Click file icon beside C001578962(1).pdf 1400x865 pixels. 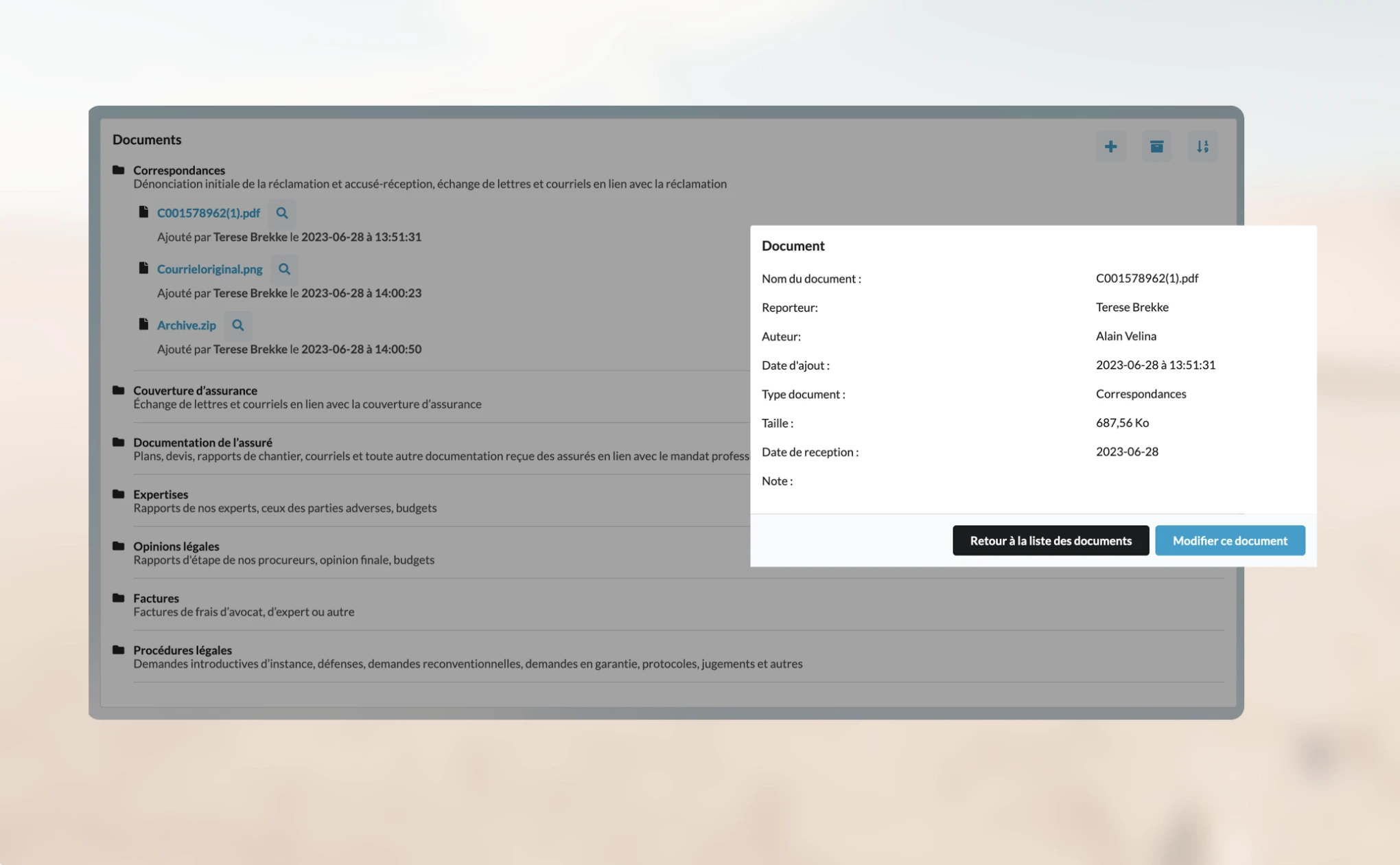(x=143, y=212)
